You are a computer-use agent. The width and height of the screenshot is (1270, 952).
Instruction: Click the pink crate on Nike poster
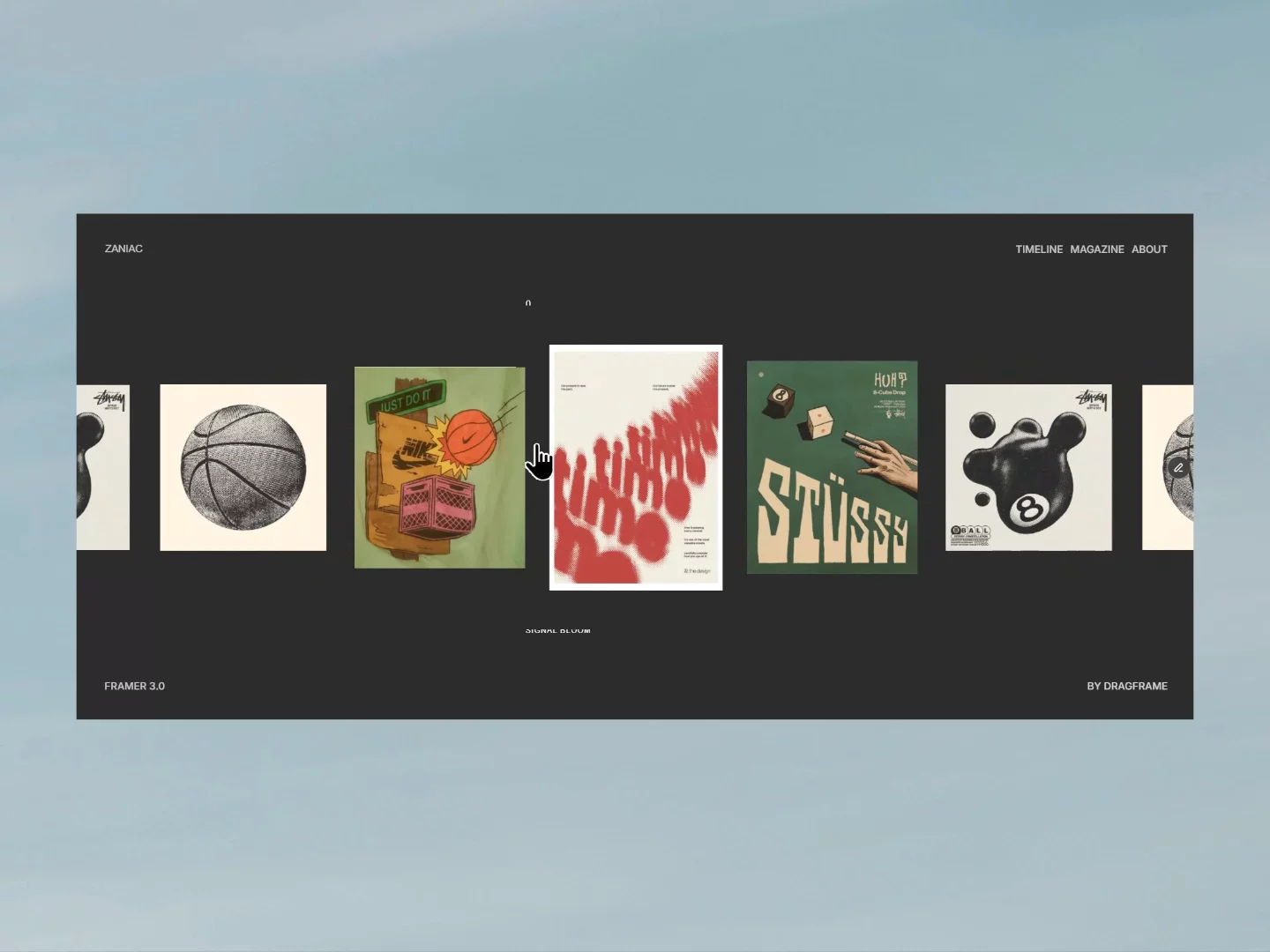pos(438,520)
